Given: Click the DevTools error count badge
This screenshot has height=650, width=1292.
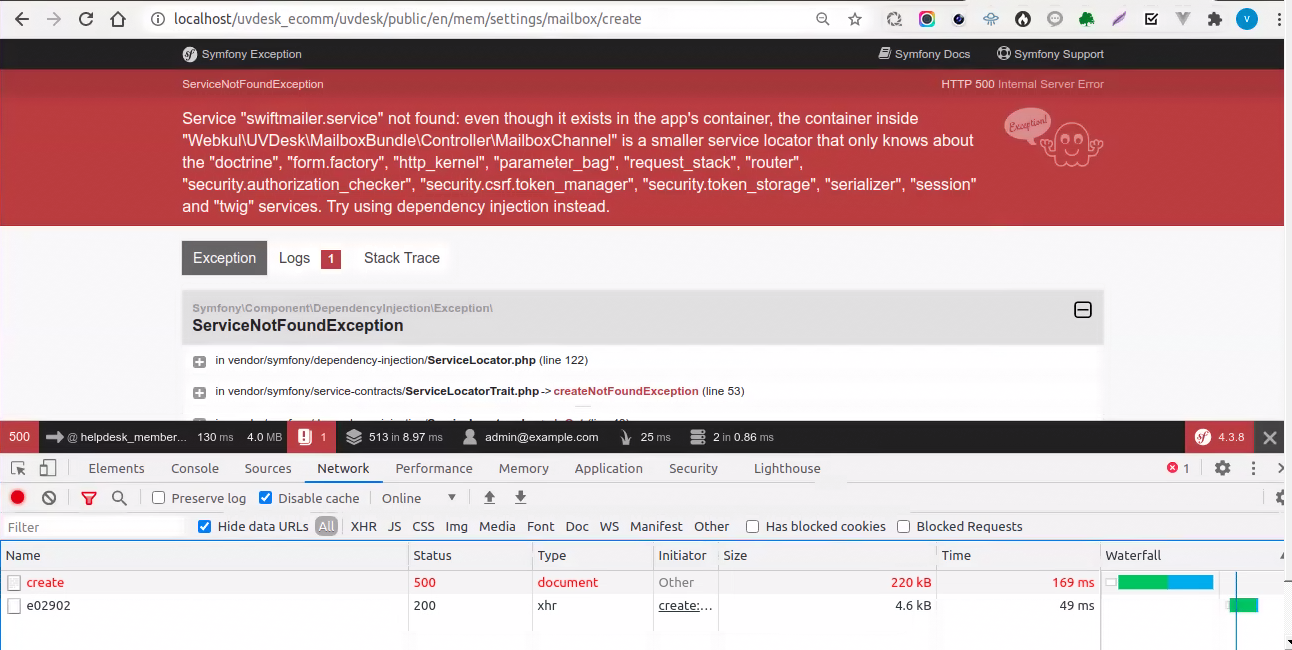Looking at the screenshot, I should pyautogui.click(x=1178, y=468).
